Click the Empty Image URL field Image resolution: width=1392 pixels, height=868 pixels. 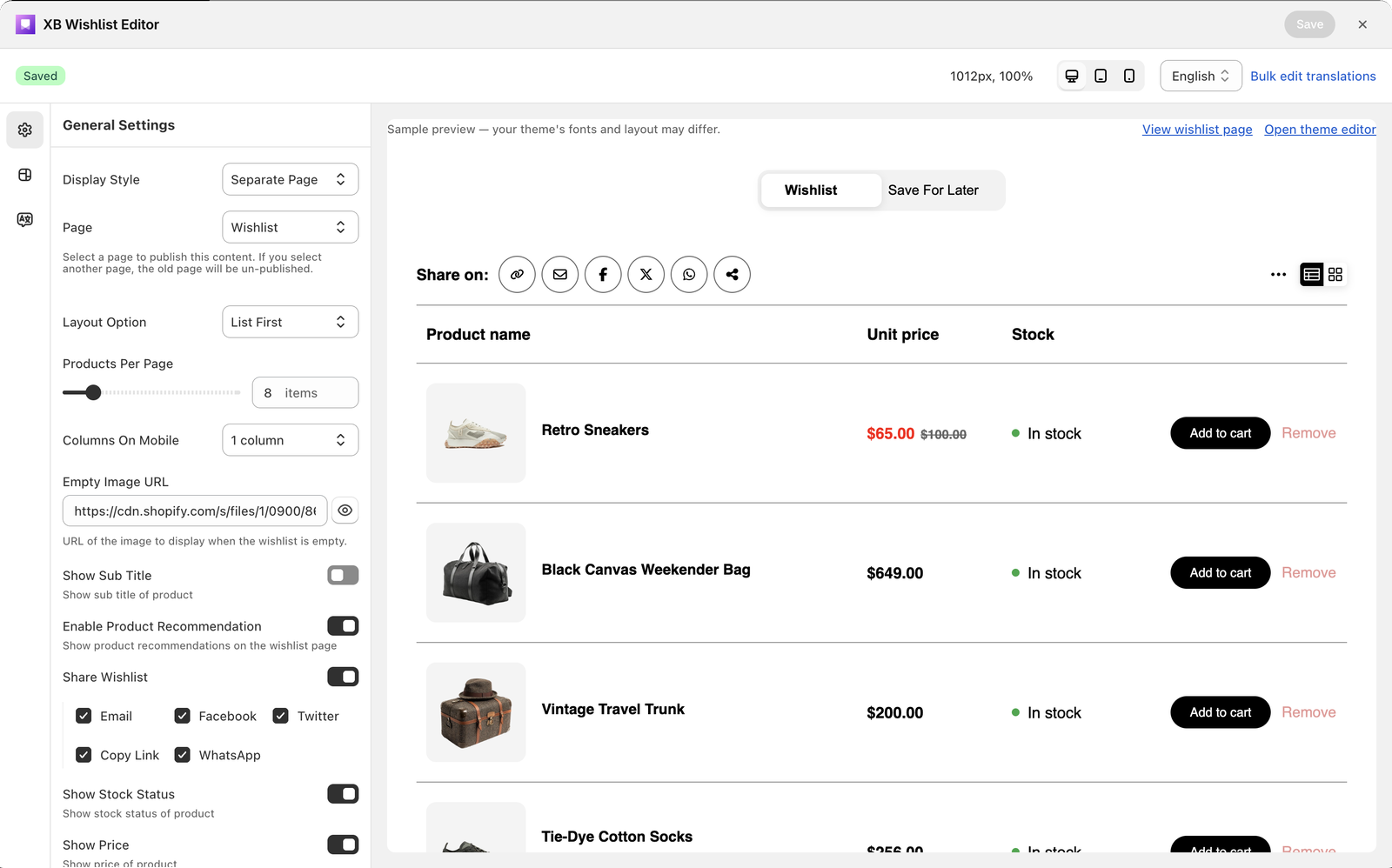point(195,511)
